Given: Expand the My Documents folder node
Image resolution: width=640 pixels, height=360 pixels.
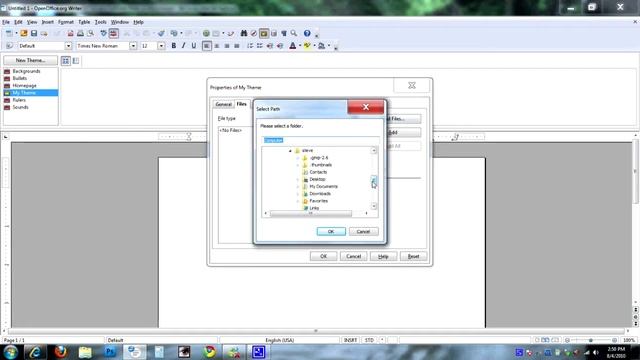Looking at the screenshot, I should click(x=298, y=187).
